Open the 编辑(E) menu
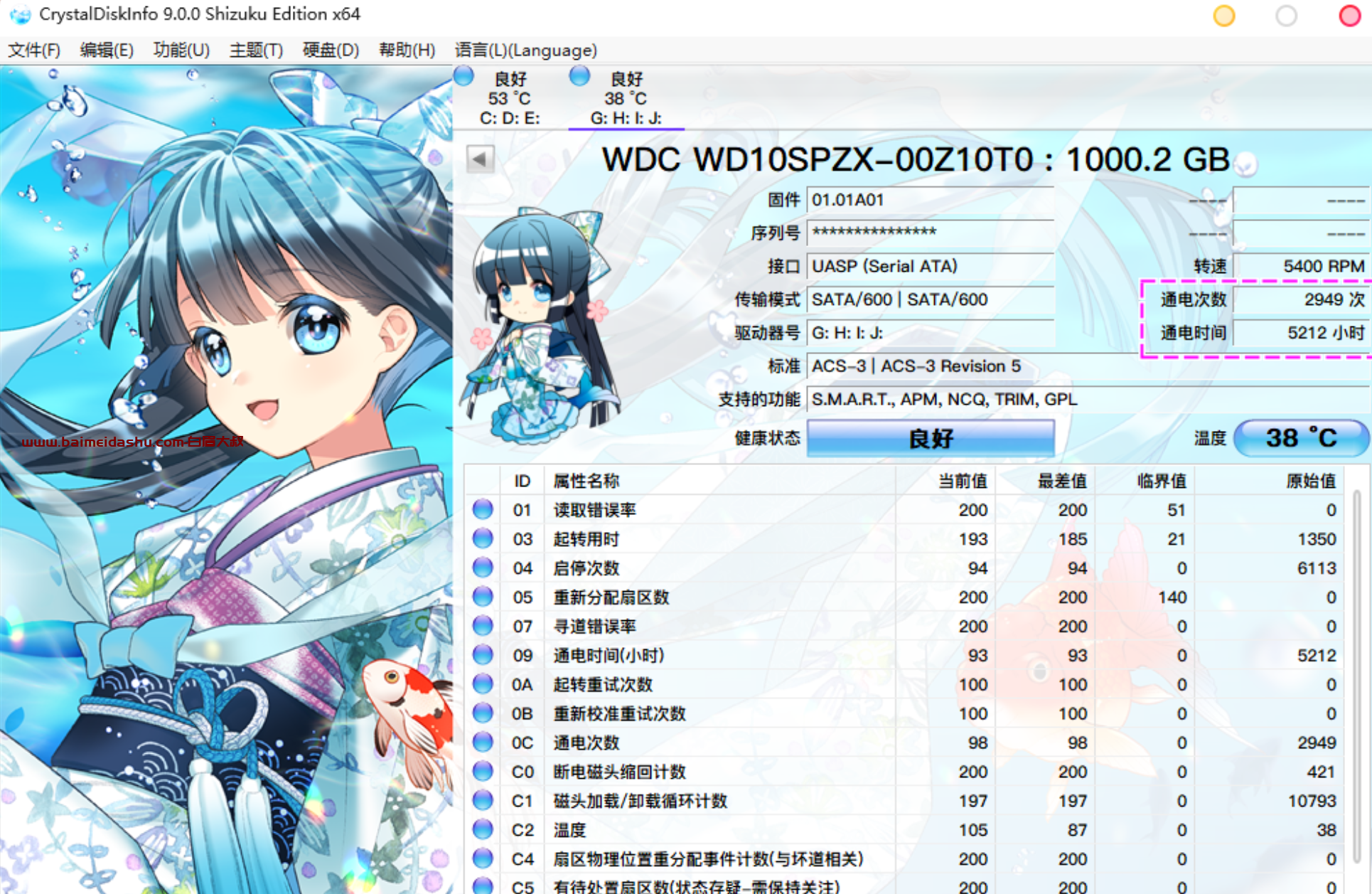The width and height of the screenshot is (1372, 894). coord(107,50)
